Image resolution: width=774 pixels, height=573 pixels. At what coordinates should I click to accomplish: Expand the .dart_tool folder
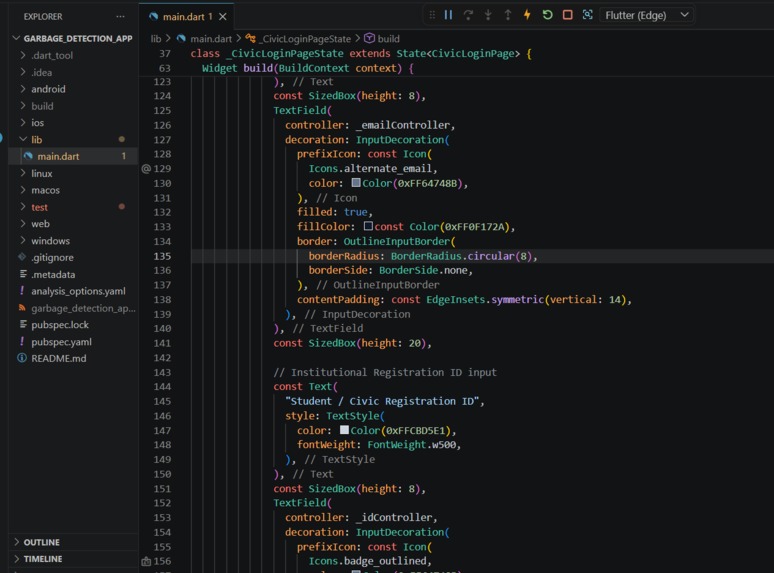pyautogui.click(x=73, y=55)
